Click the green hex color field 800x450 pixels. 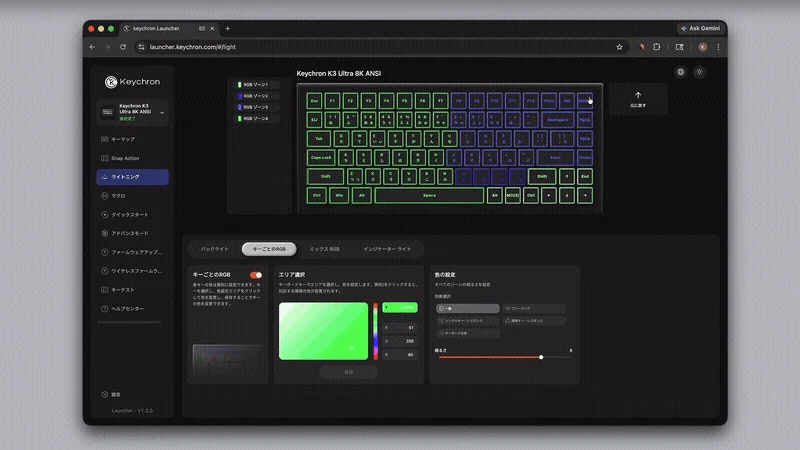(x=400, y=308)
